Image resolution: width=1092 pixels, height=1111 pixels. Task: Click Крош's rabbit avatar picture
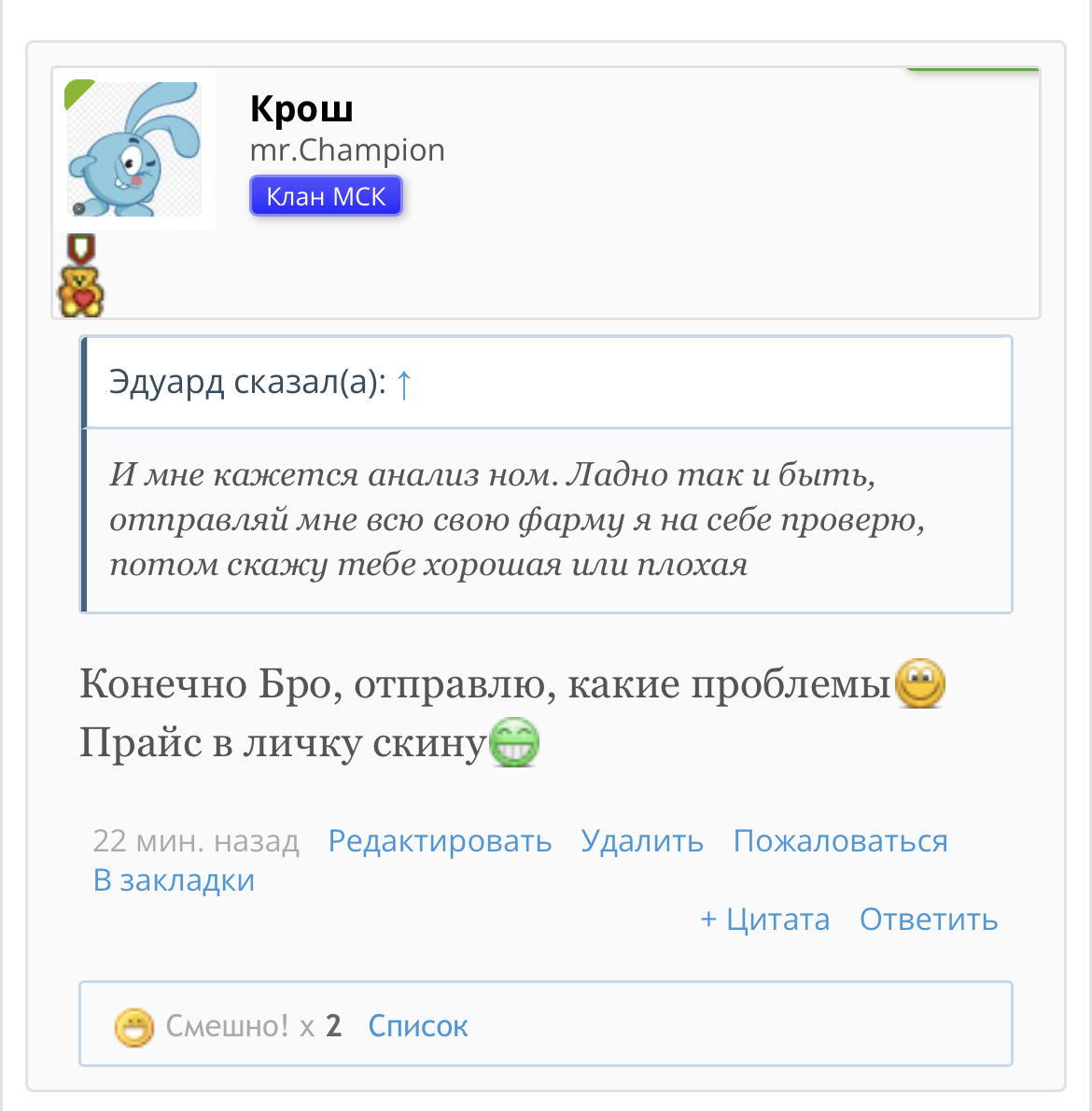(133, 151)
